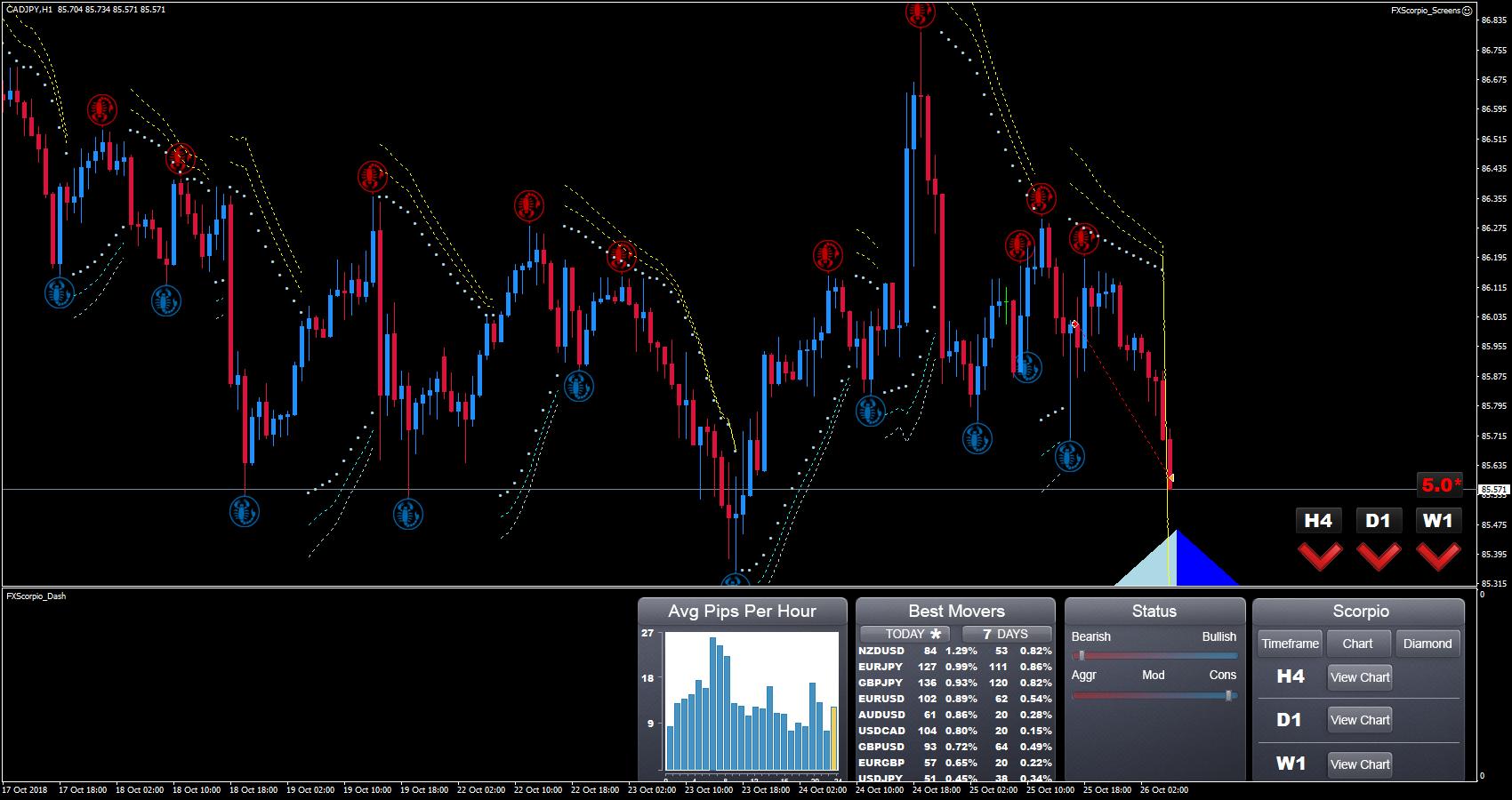Select the H4 badge above the arrows
The height and width of the screenshot is (800, 1512).
click(1318, 521)
